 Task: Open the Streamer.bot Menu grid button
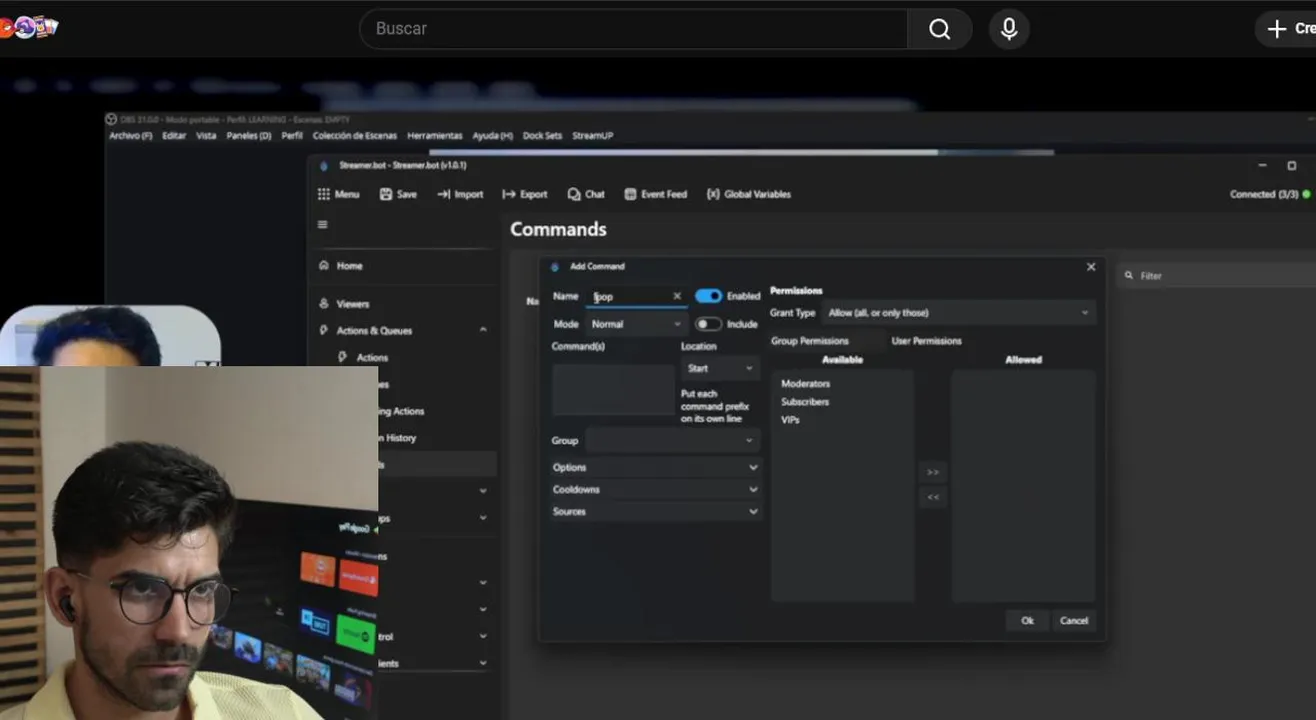pyautogui.click(x=338, y=194)
